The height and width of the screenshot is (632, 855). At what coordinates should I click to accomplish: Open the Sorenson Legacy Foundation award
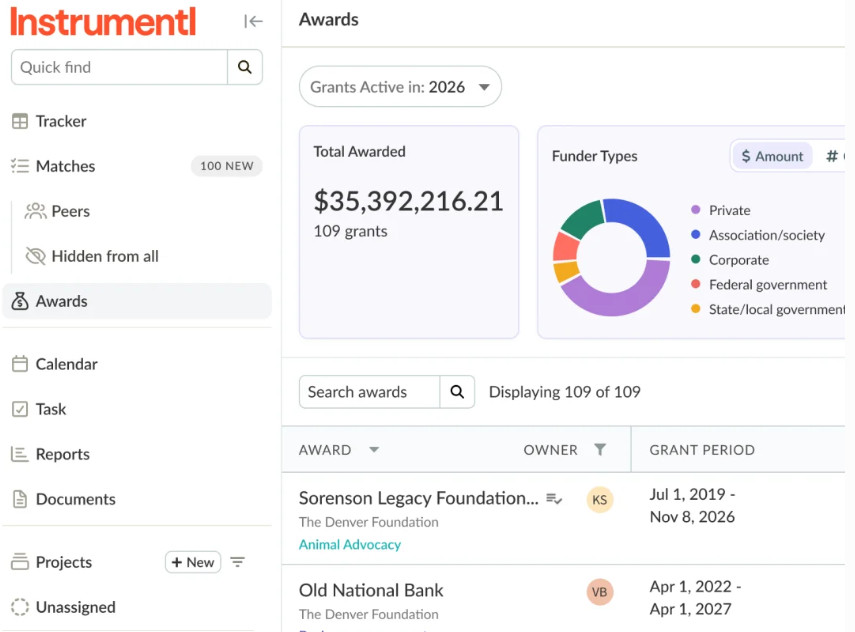point(418,498)
